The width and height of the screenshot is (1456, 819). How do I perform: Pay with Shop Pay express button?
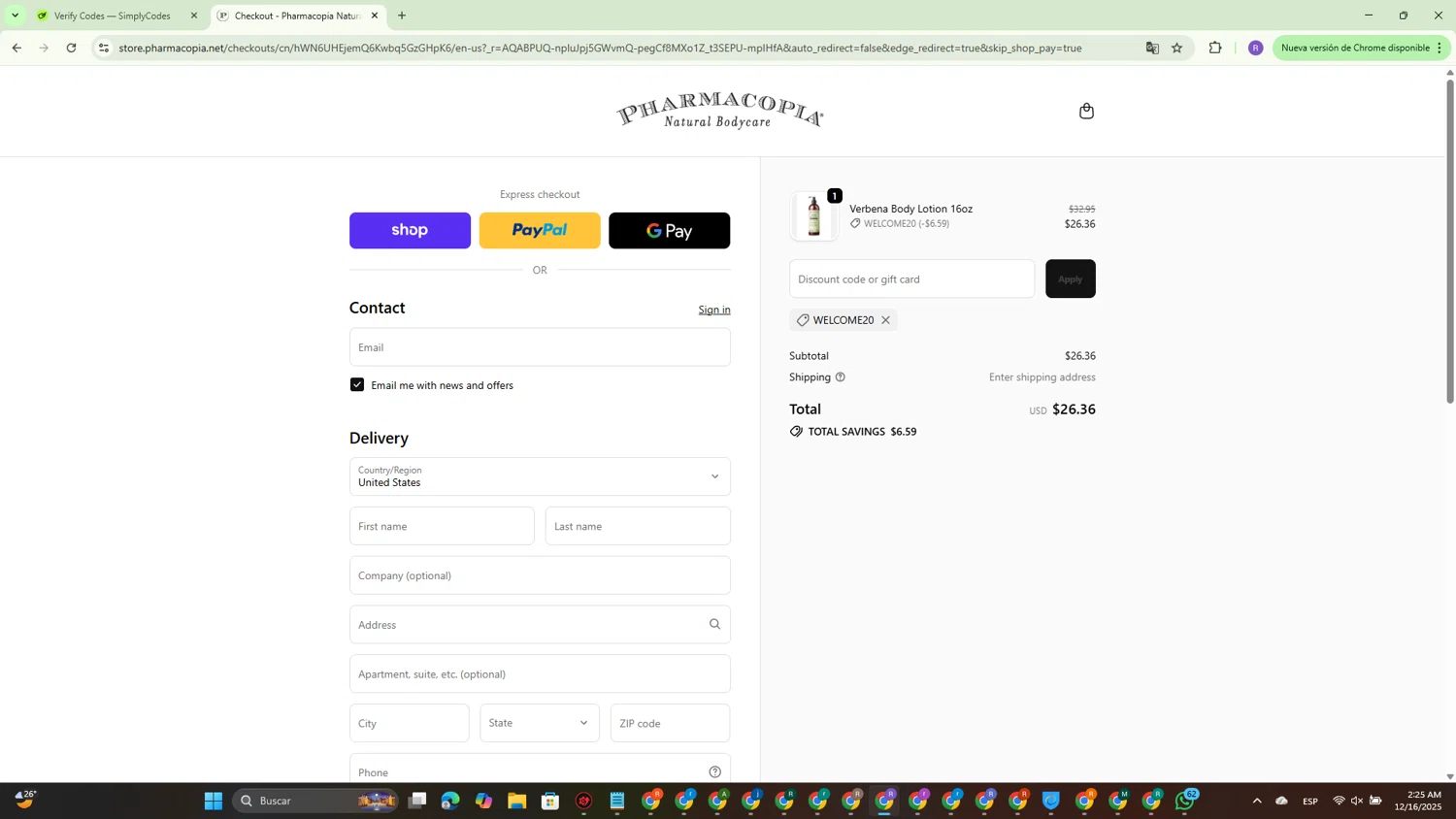[x=410, y=231]
